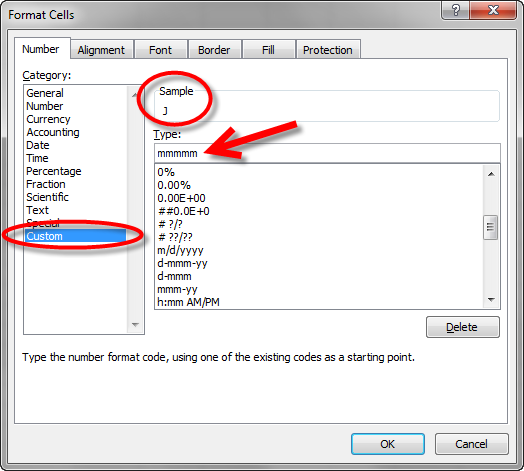524x471 pixels.
Task: Click format list scroll up arrow
Action: point(491,174)
